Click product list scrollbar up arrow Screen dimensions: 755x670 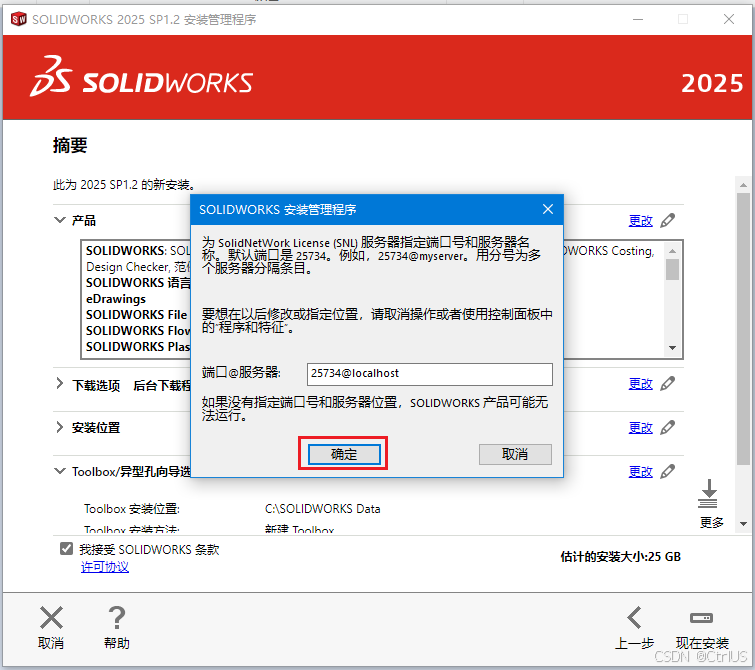click(x=673, y=251)
